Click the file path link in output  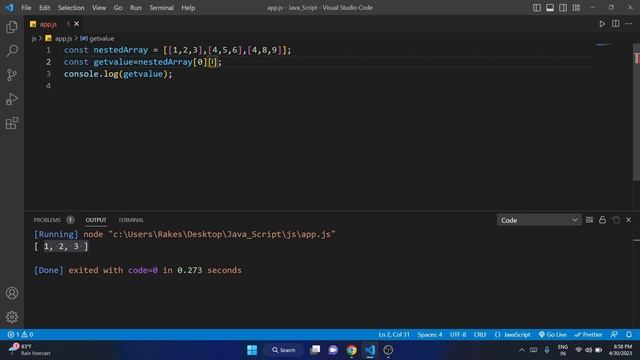click(x=222, y=234)
